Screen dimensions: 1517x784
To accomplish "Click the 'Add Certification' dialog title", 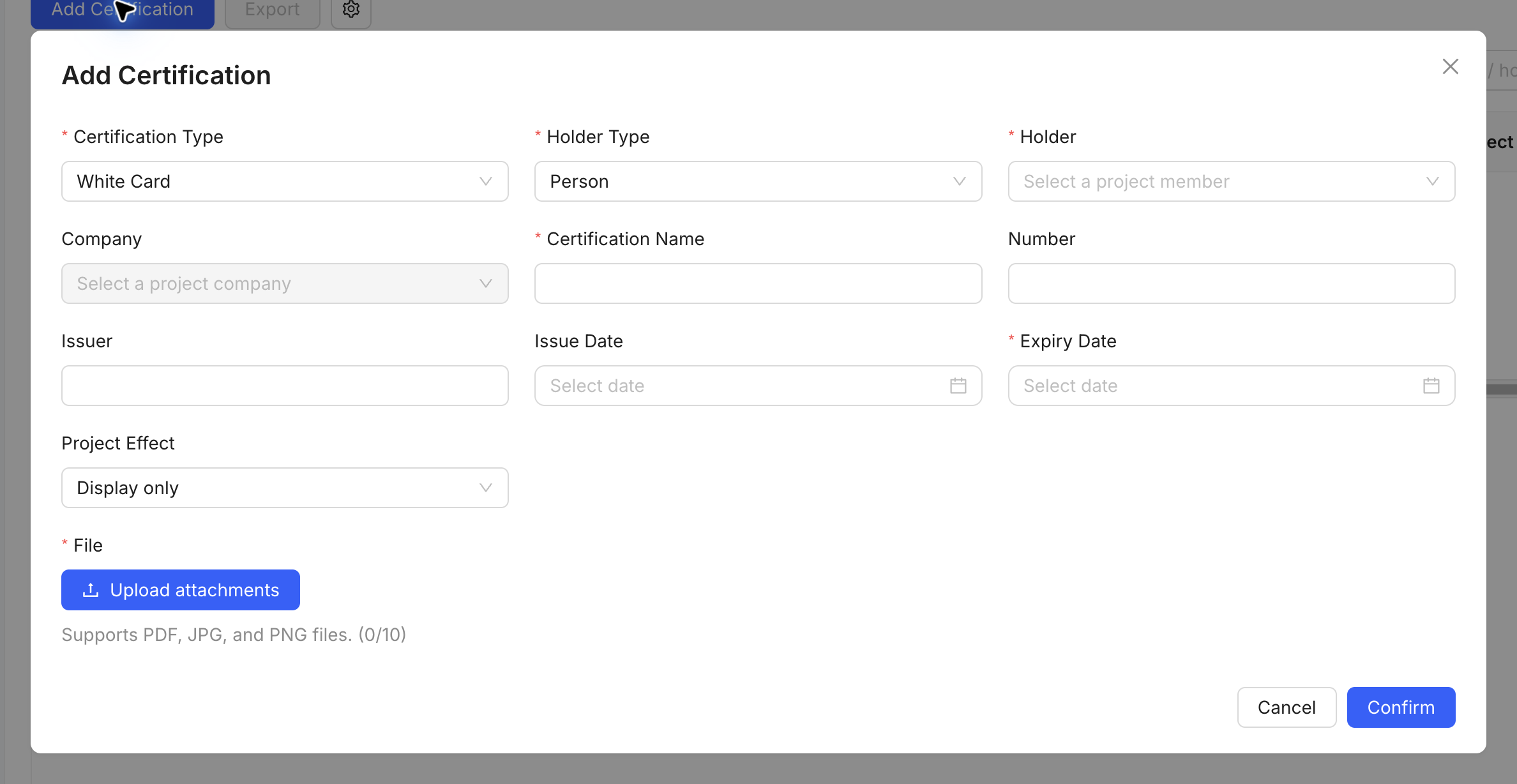I will 167,75.
